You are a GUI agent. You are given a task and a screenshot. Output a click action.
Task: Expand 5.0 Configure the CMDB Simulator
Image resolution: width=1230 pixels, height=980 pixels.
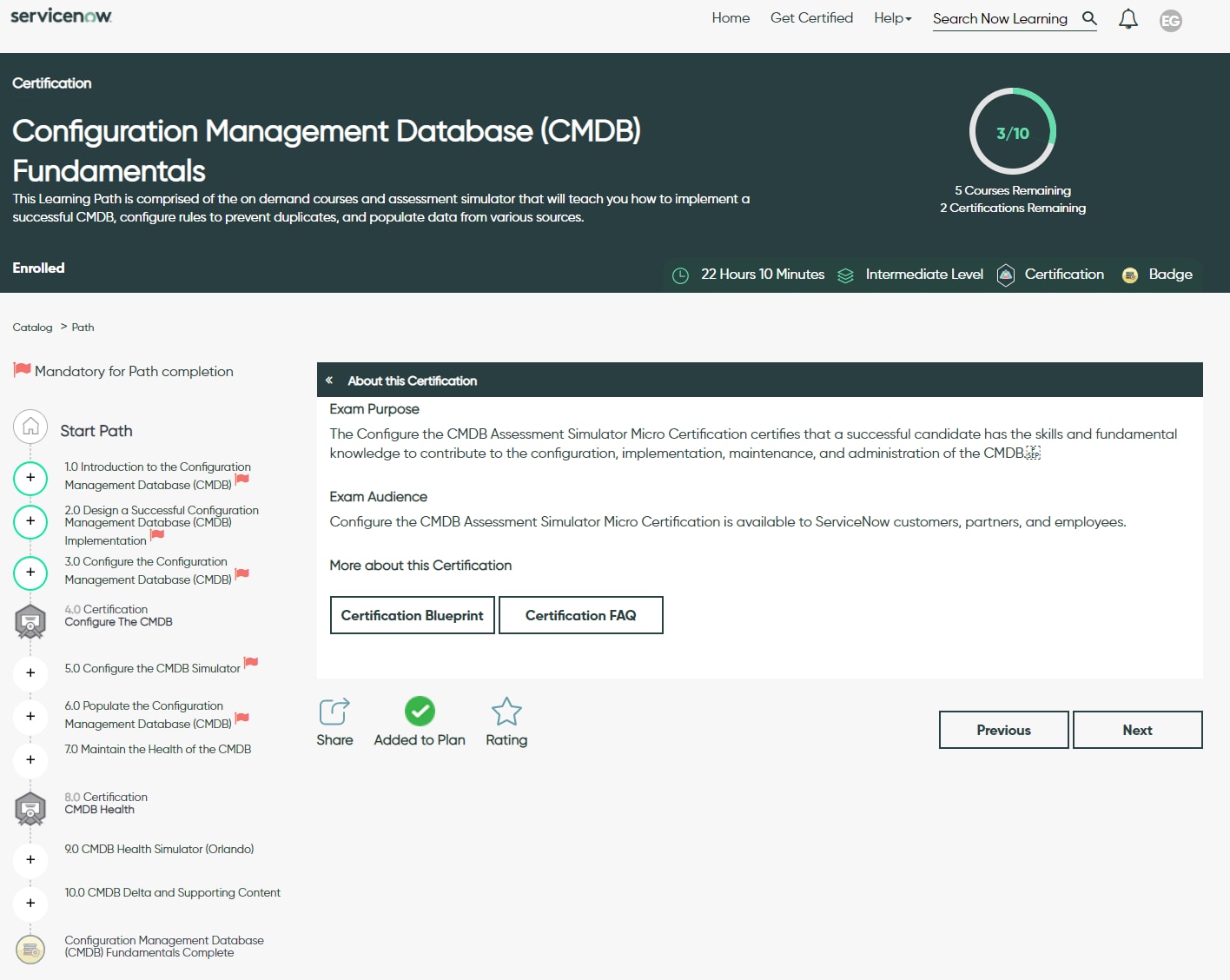(30, 672)
